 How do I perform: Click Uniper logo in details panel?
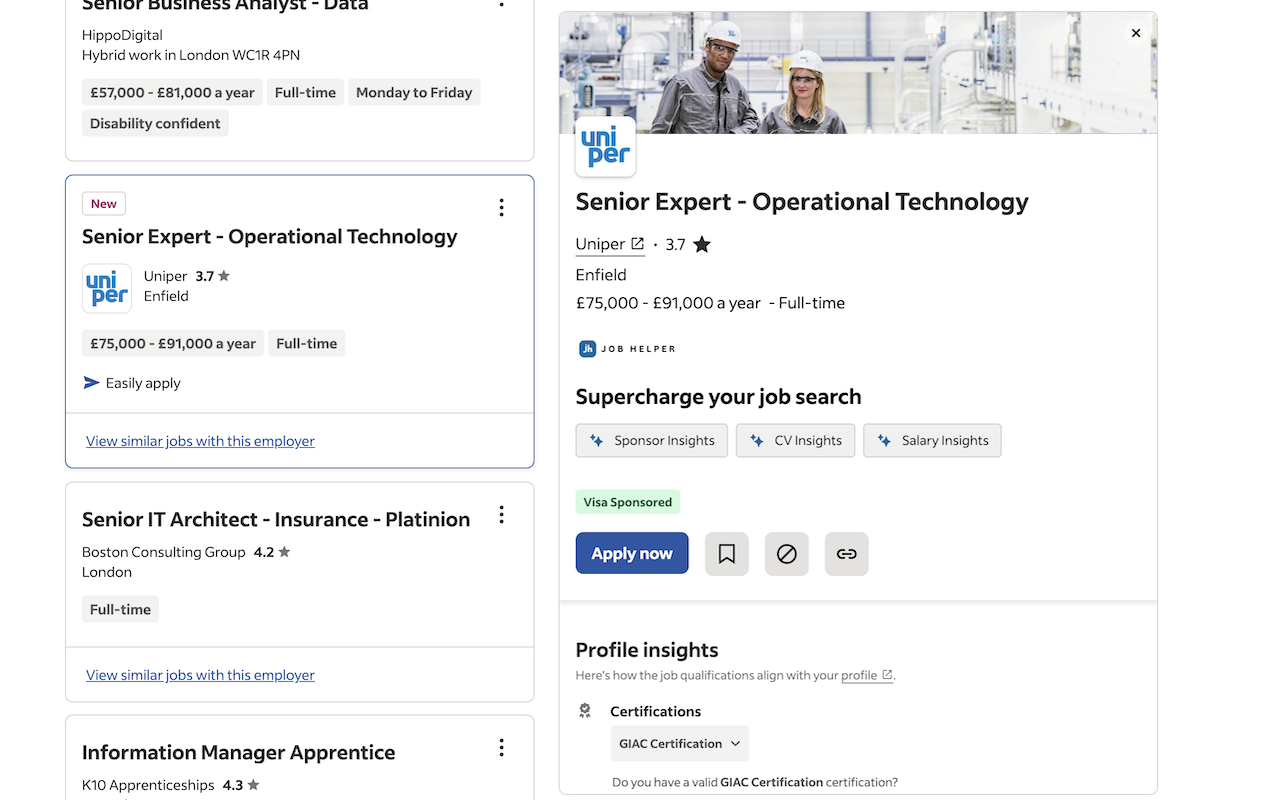(606, 147)
